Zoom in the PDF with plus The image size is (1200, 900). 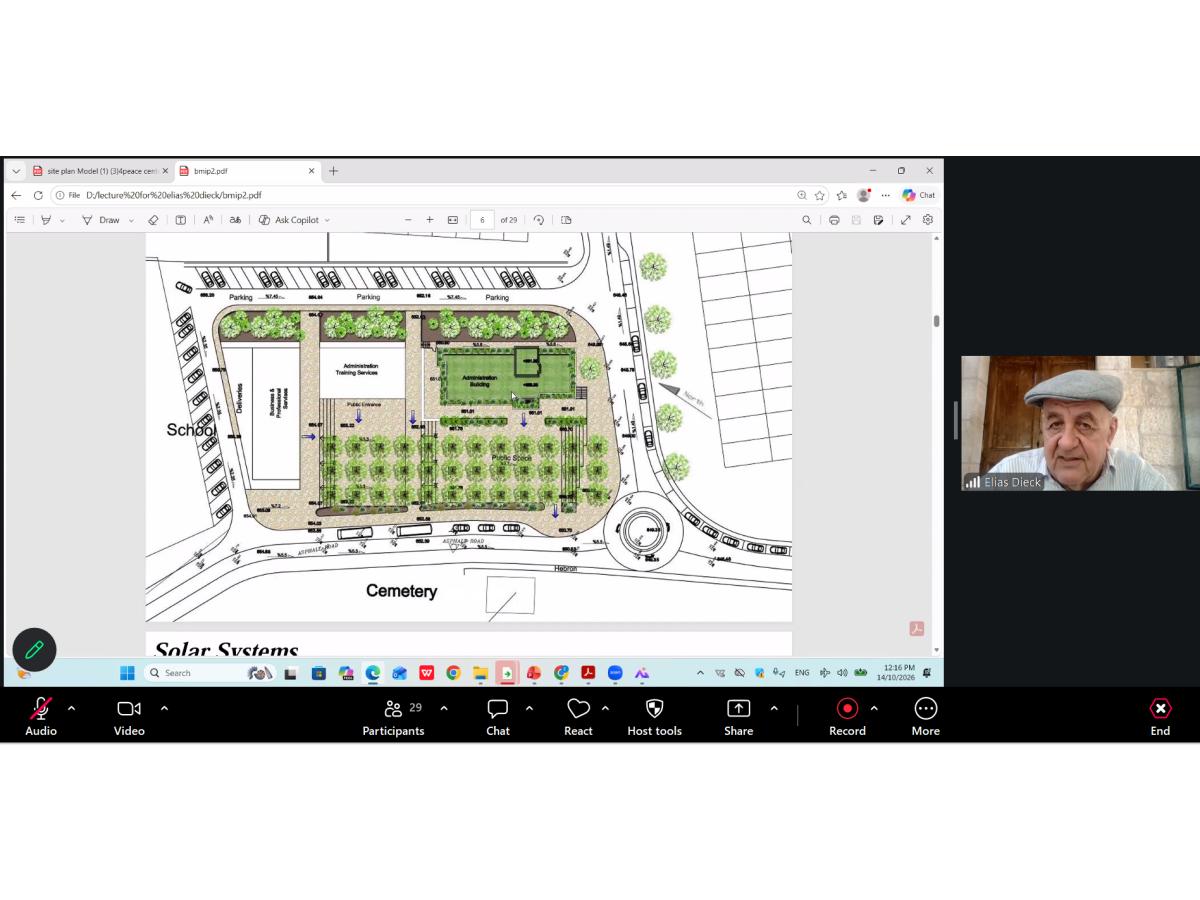pos(430,220)
